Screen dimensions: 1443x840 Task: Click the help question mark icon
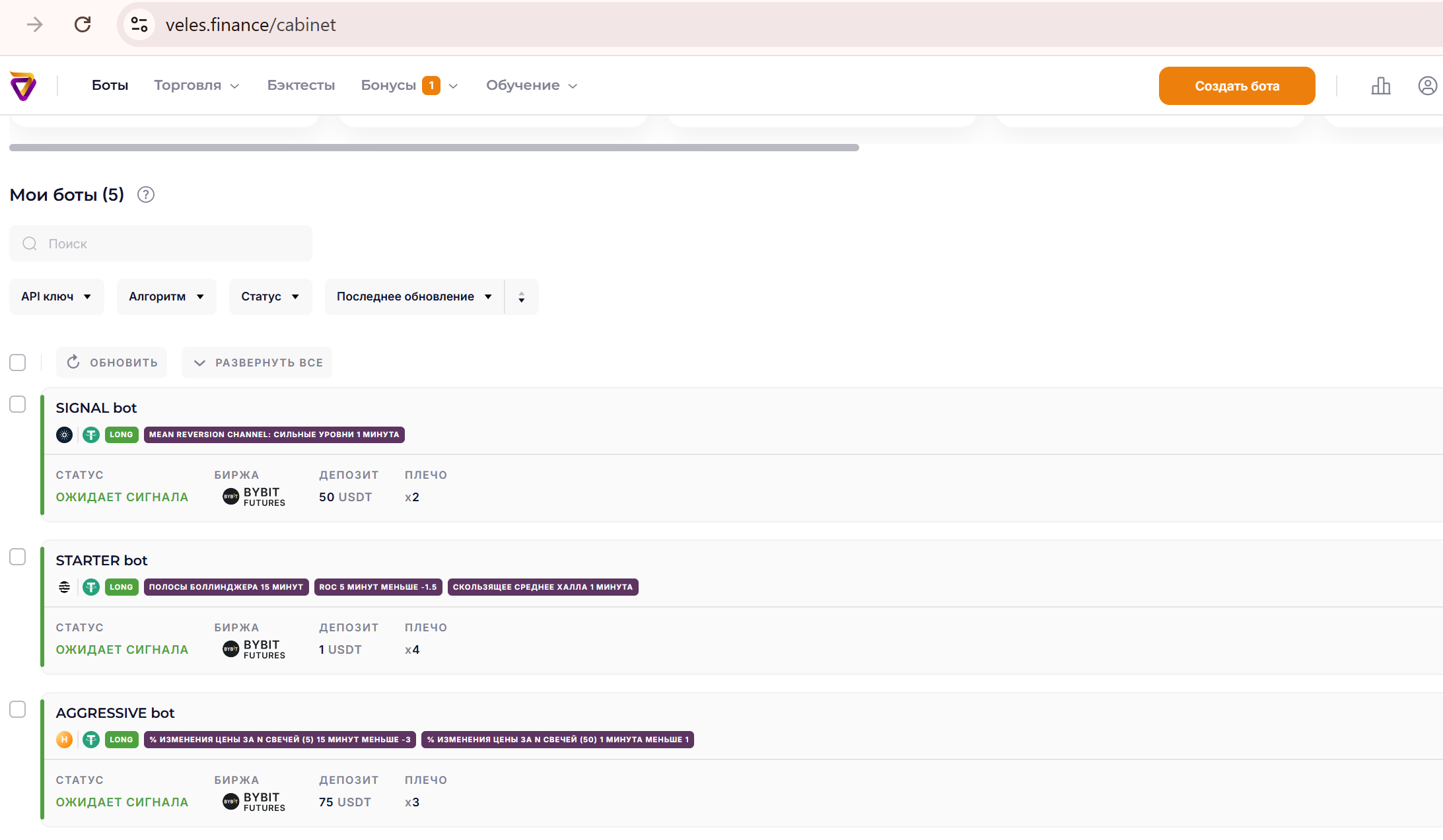[x=146, y=195]
